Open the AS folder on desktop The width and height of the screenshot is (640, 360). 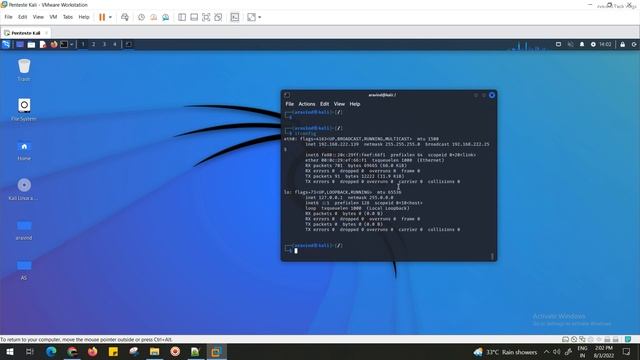click(24, 269)
